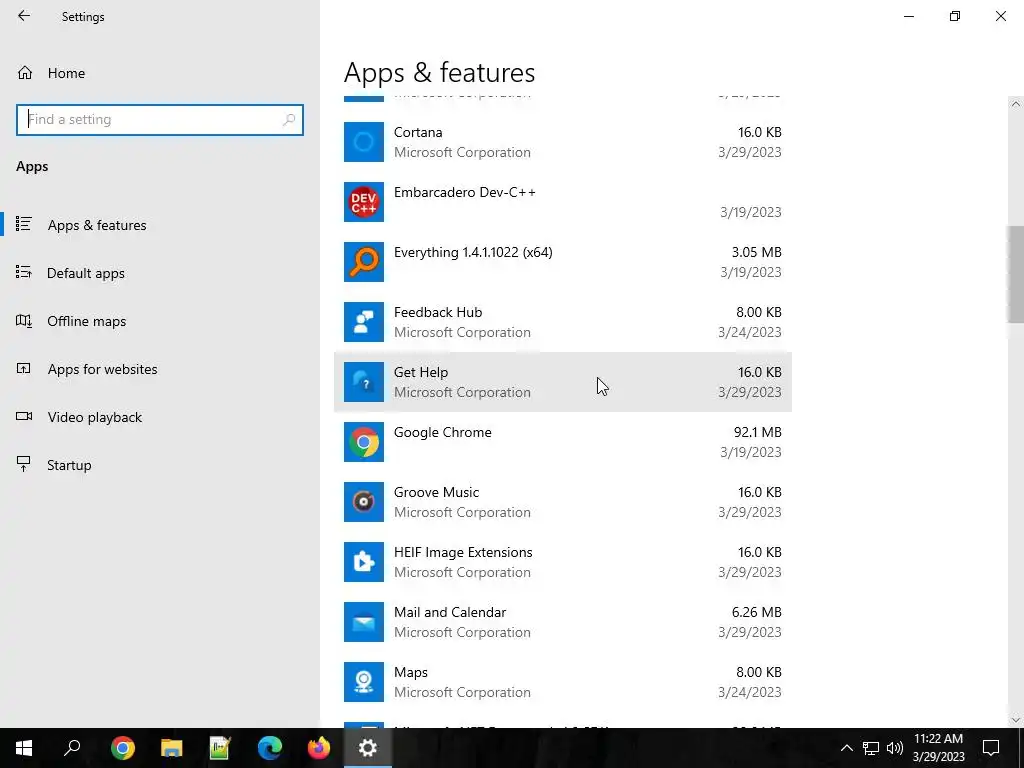Show hidden tray icons chevron
The height and width of the screenshot is (768, 1024).
point(846,748)
